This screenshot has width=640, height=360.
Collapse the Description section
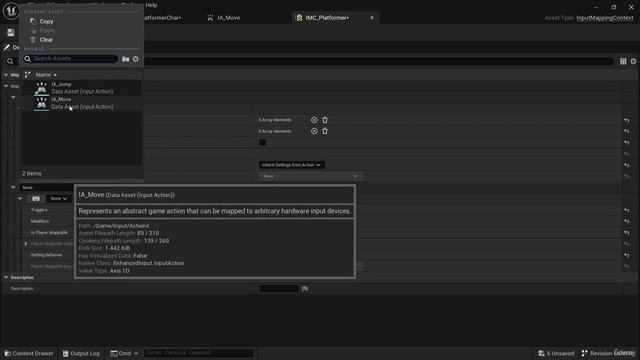click(6, 278)
